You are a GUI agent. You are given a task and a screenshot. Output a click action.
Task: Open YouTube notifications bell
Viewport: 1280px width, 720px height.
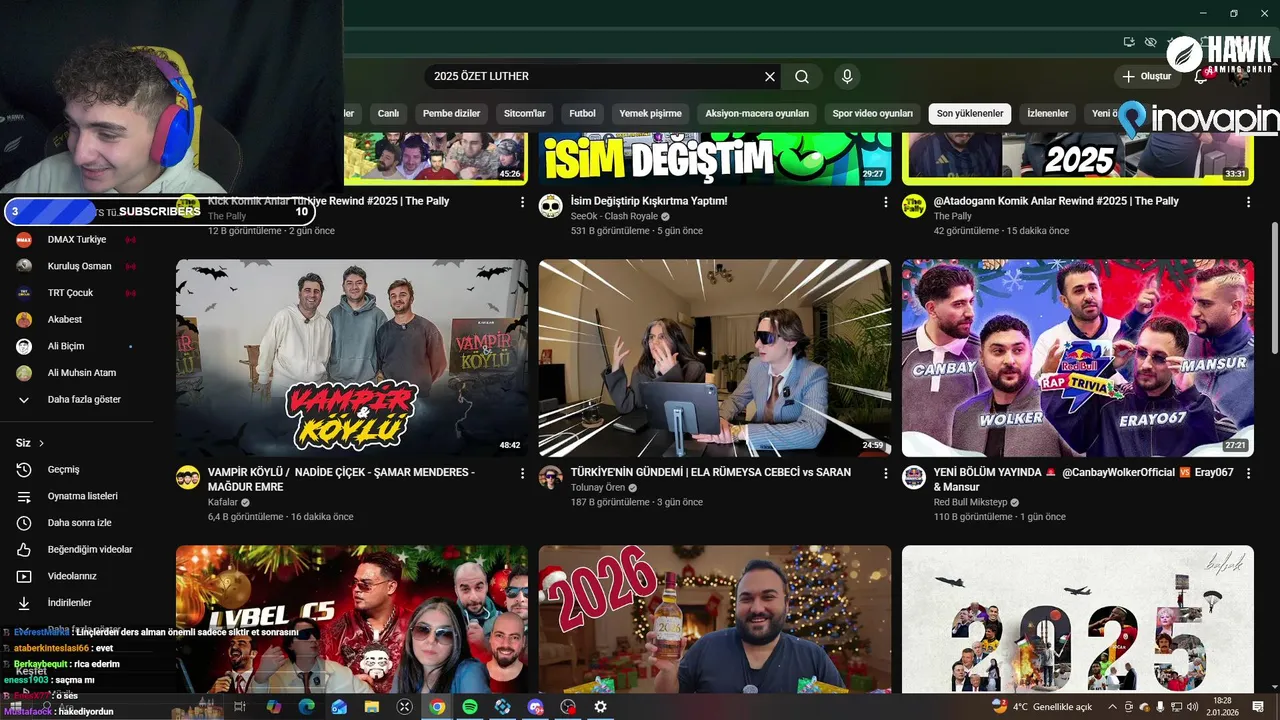[x=1201, y=76]
